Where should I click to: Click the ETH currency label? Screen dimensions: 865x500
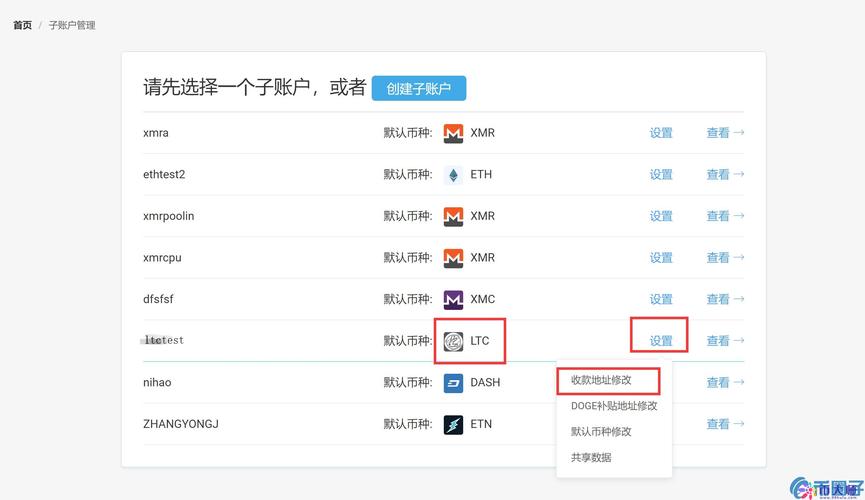pyautogui.click(x=480, y=175)
